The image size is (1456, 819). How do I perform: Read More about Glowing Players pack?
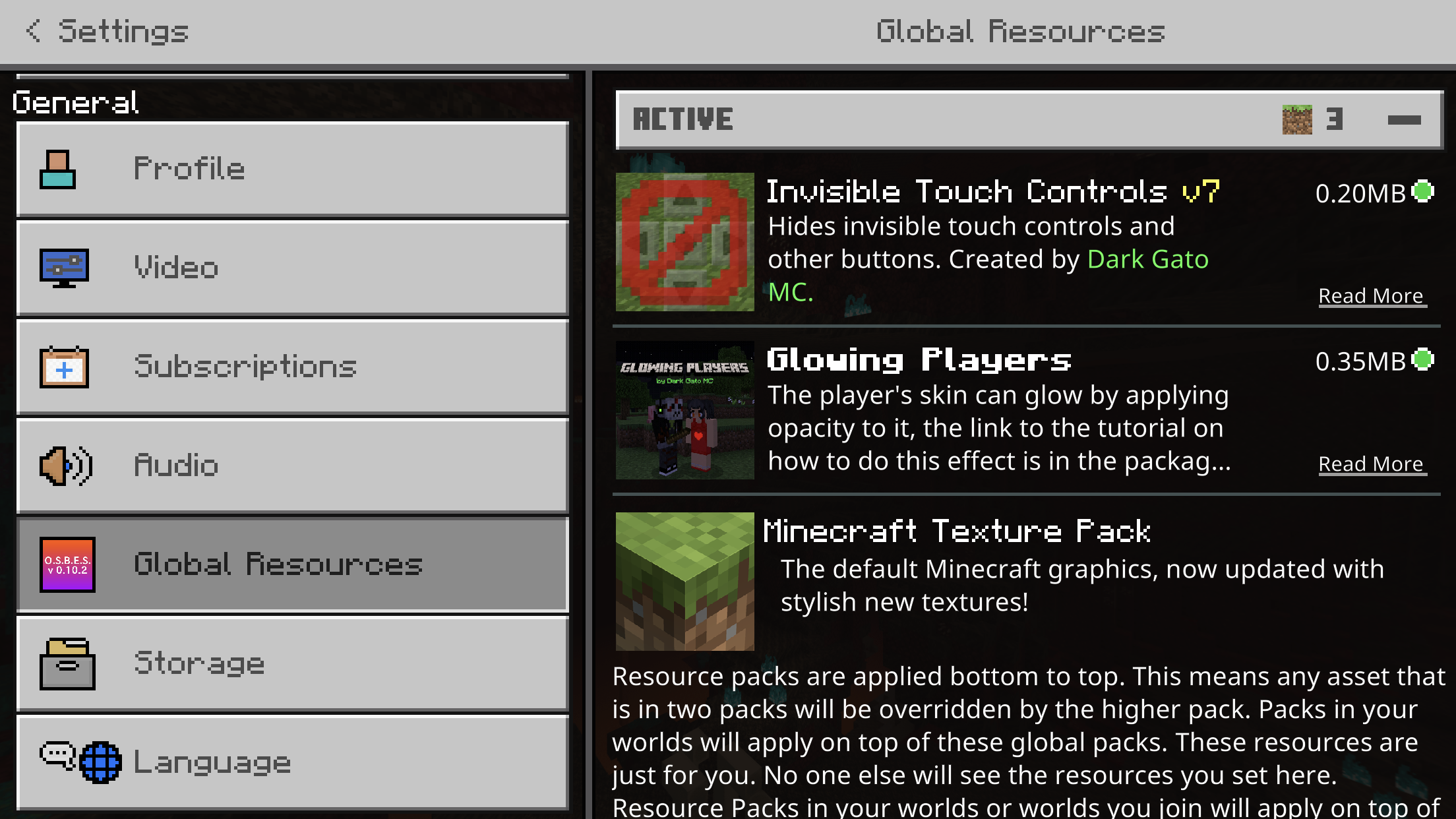[1371, 464]
